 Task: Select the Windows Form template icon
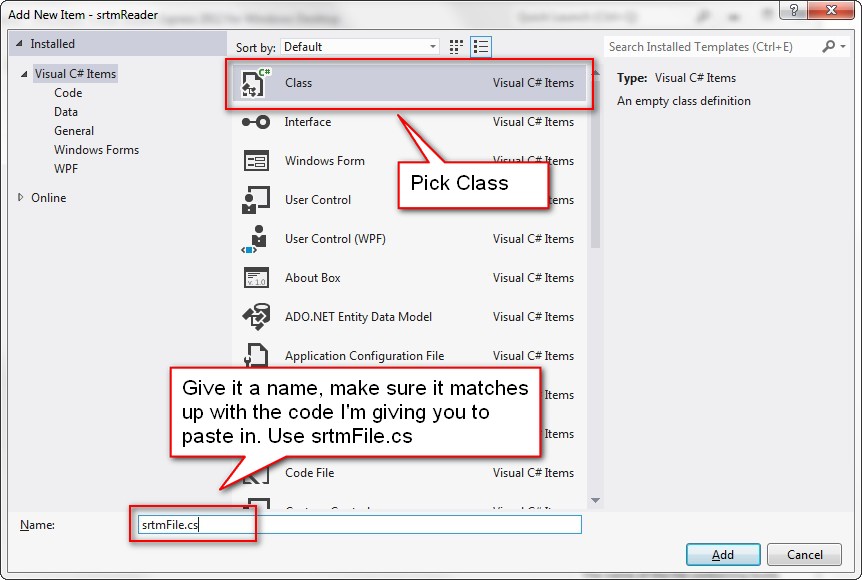256,161
